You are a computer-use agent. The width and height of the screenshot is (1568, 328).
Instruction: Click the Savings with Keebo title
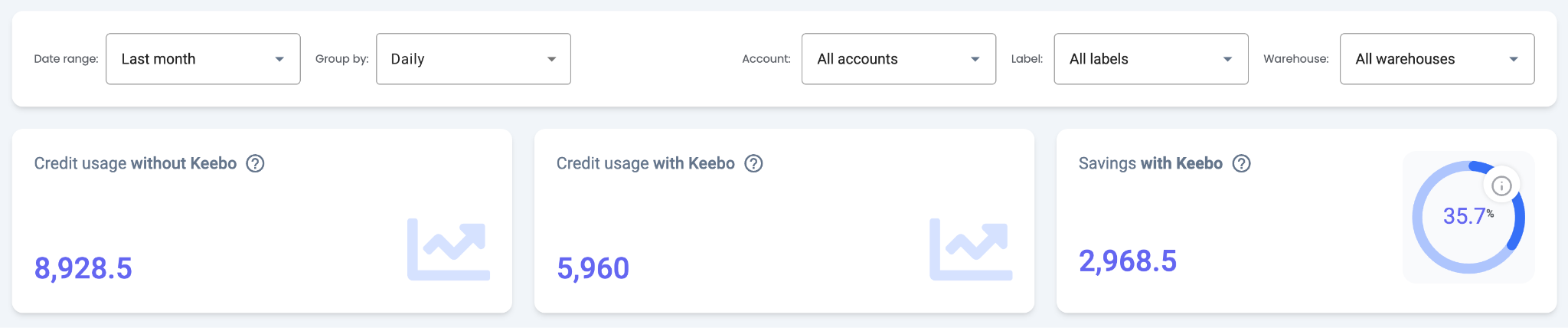[x=1150, y=163]
